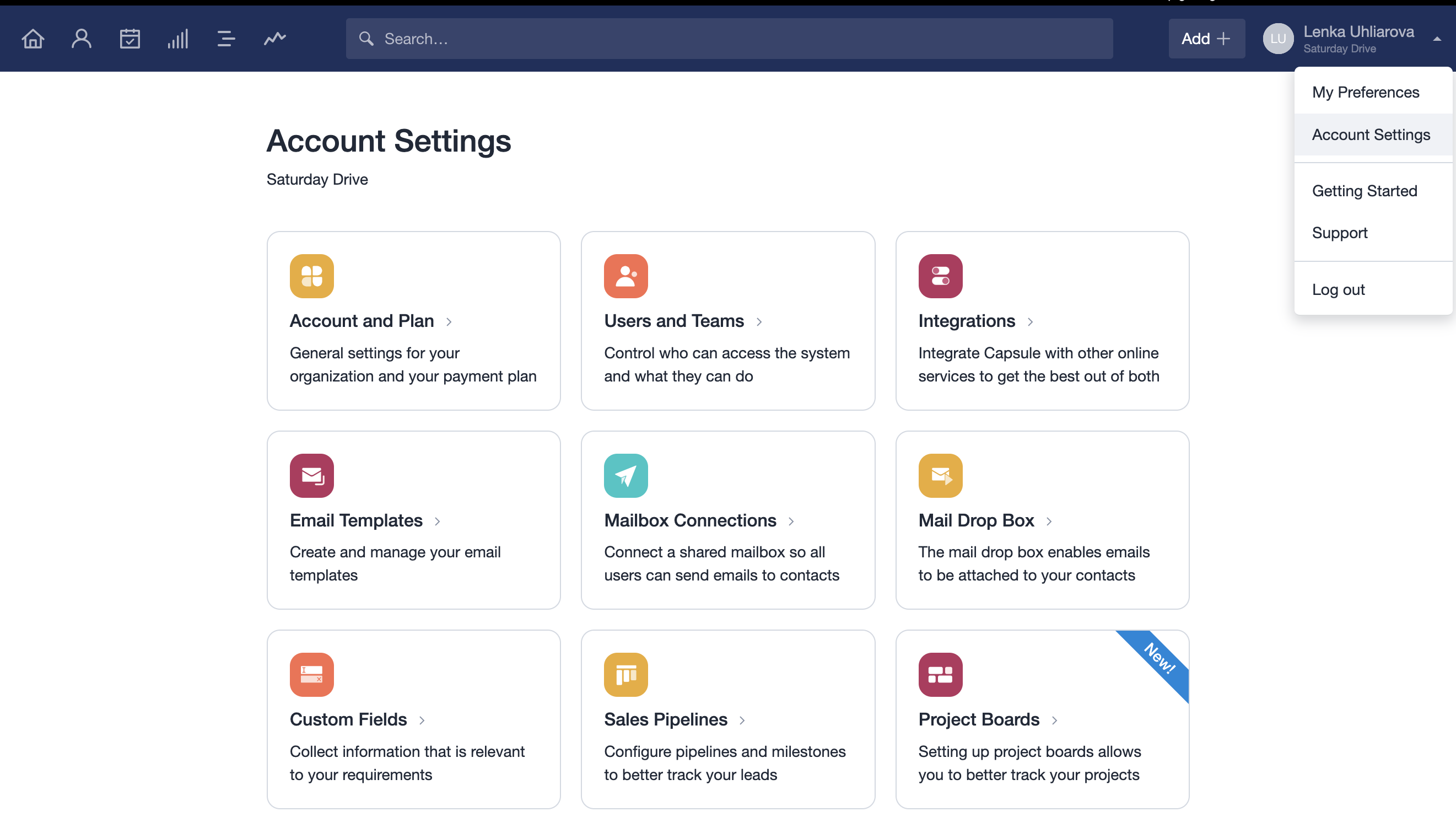Image resolution: width=1456 pixels, height=817 pixels.
Task: Choose Log out in user menu
Action: coord(1338,289)
